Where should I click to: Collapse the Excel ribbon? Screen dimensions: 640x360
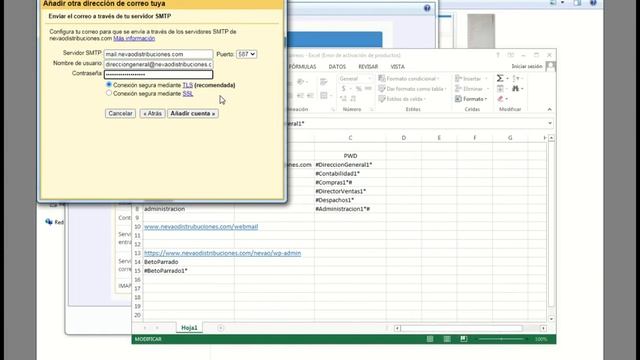point(549,109)
